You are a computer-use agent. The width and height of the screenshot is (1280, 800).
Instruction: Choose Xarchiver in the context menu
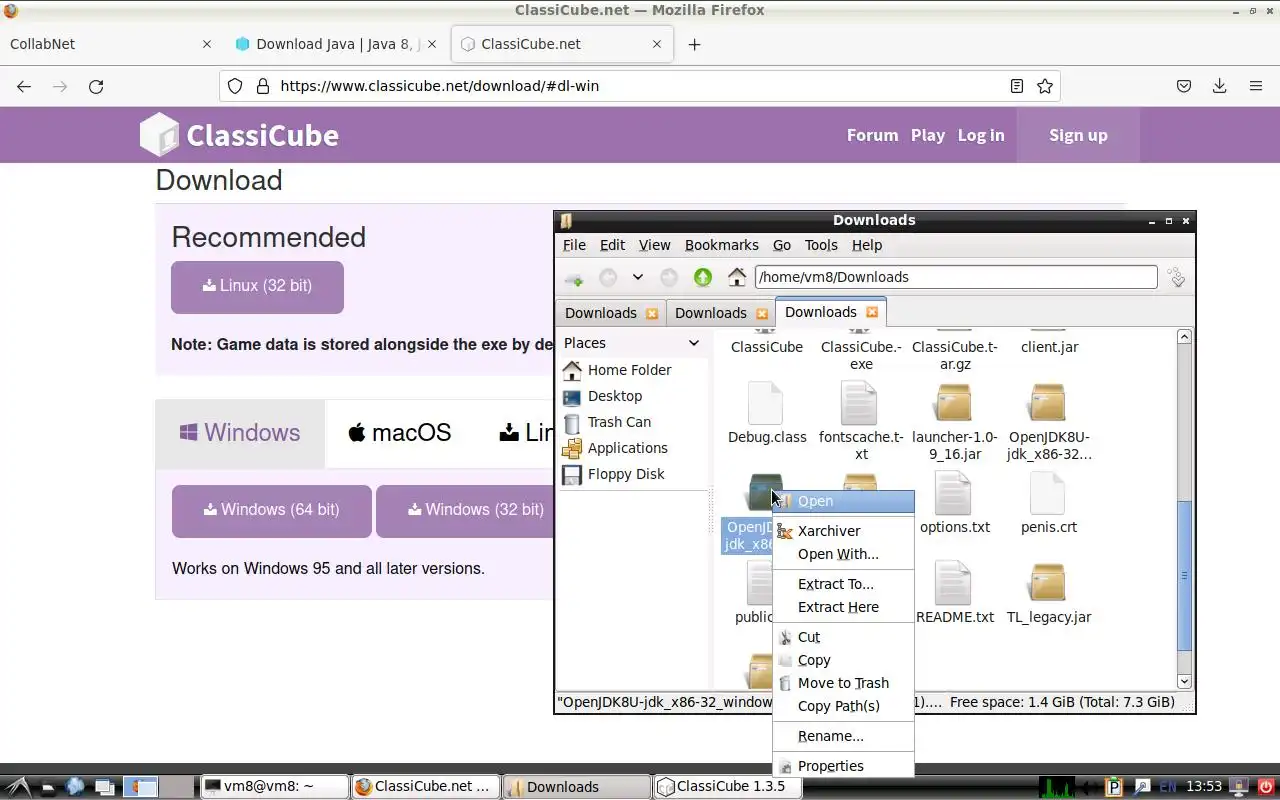[844, 531]
